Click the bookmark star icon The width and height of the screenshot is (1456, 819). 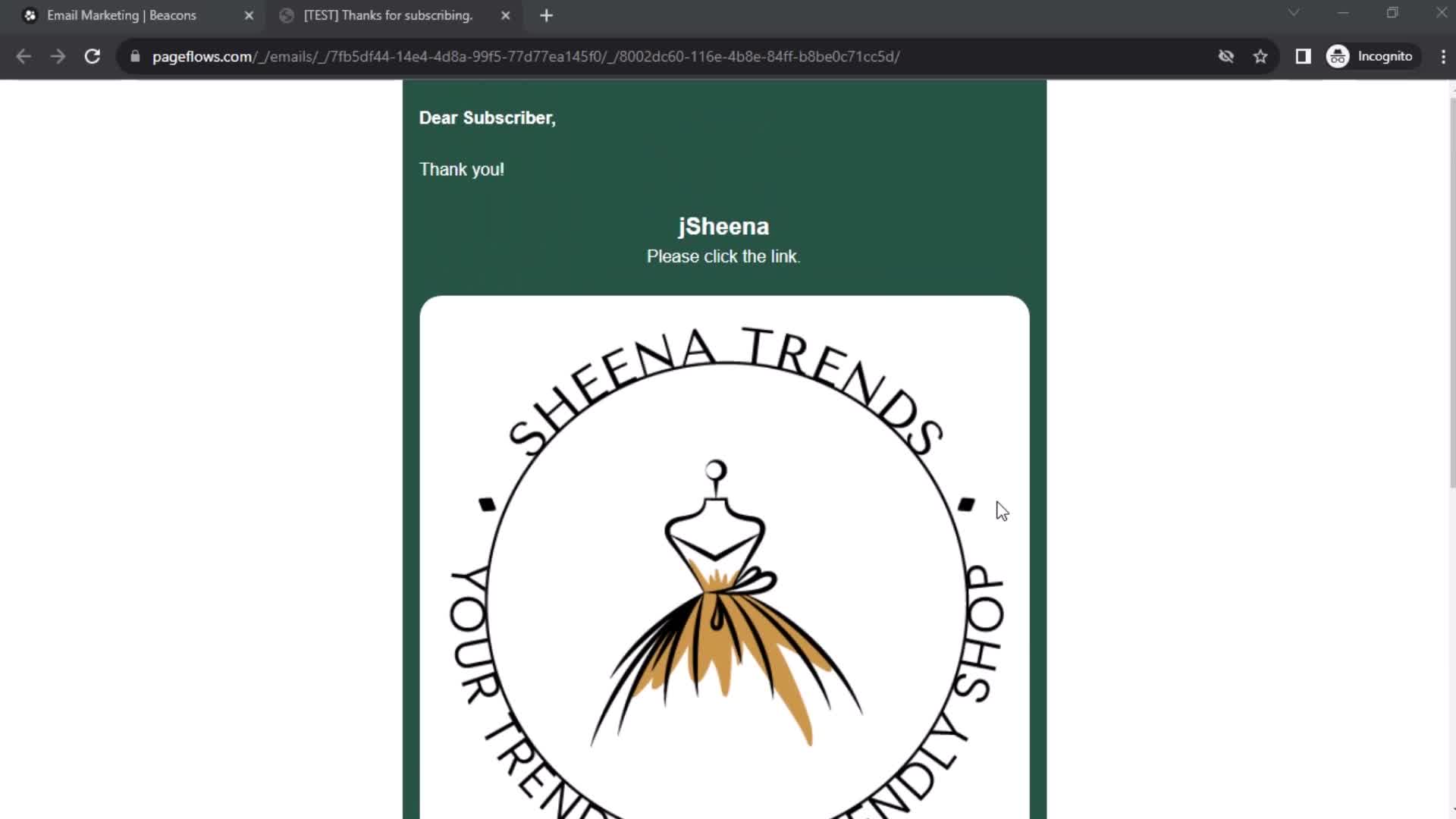point(1261,56)
